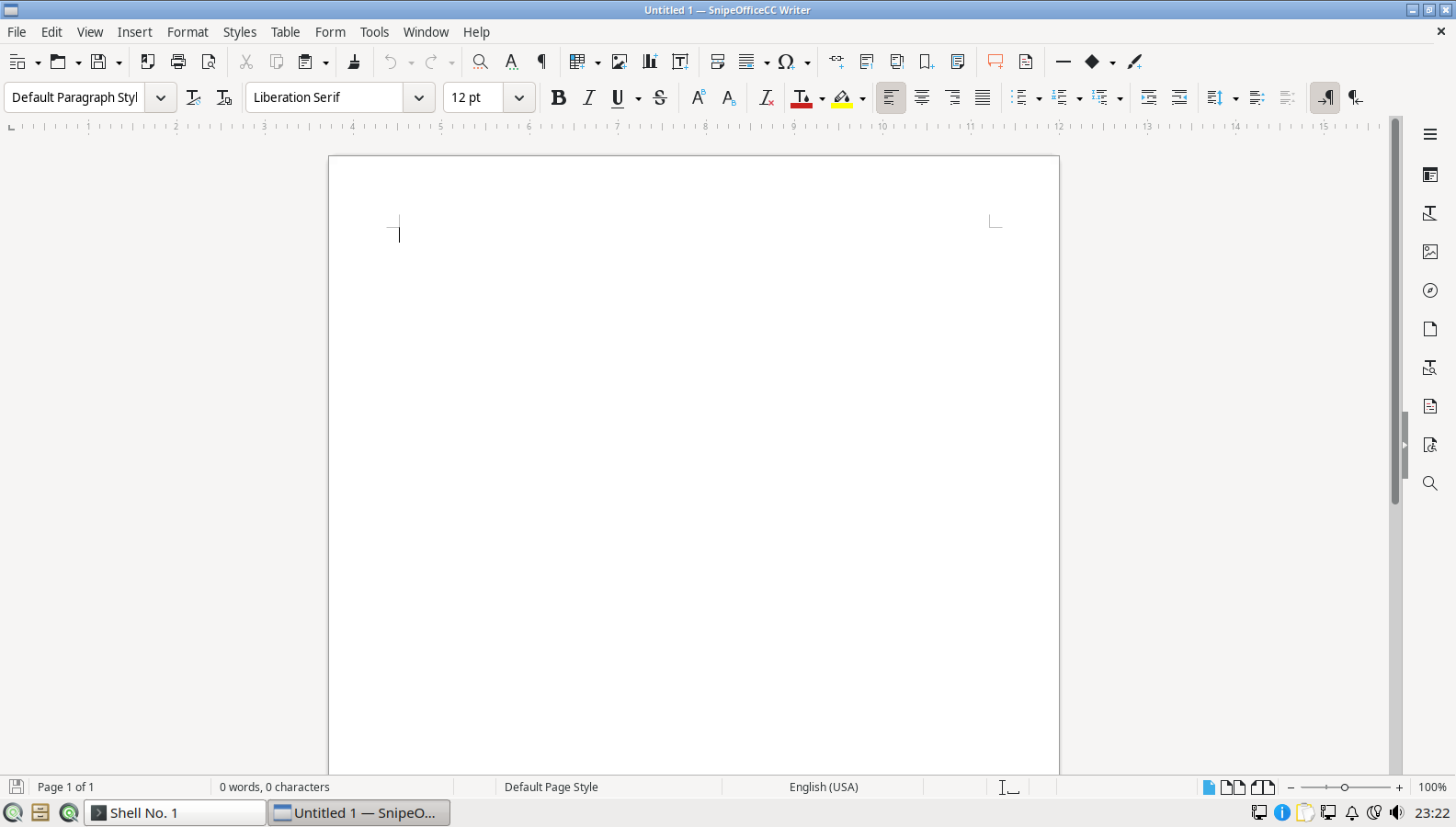Show draw functions pencil icon

(x=1135, y=62)
